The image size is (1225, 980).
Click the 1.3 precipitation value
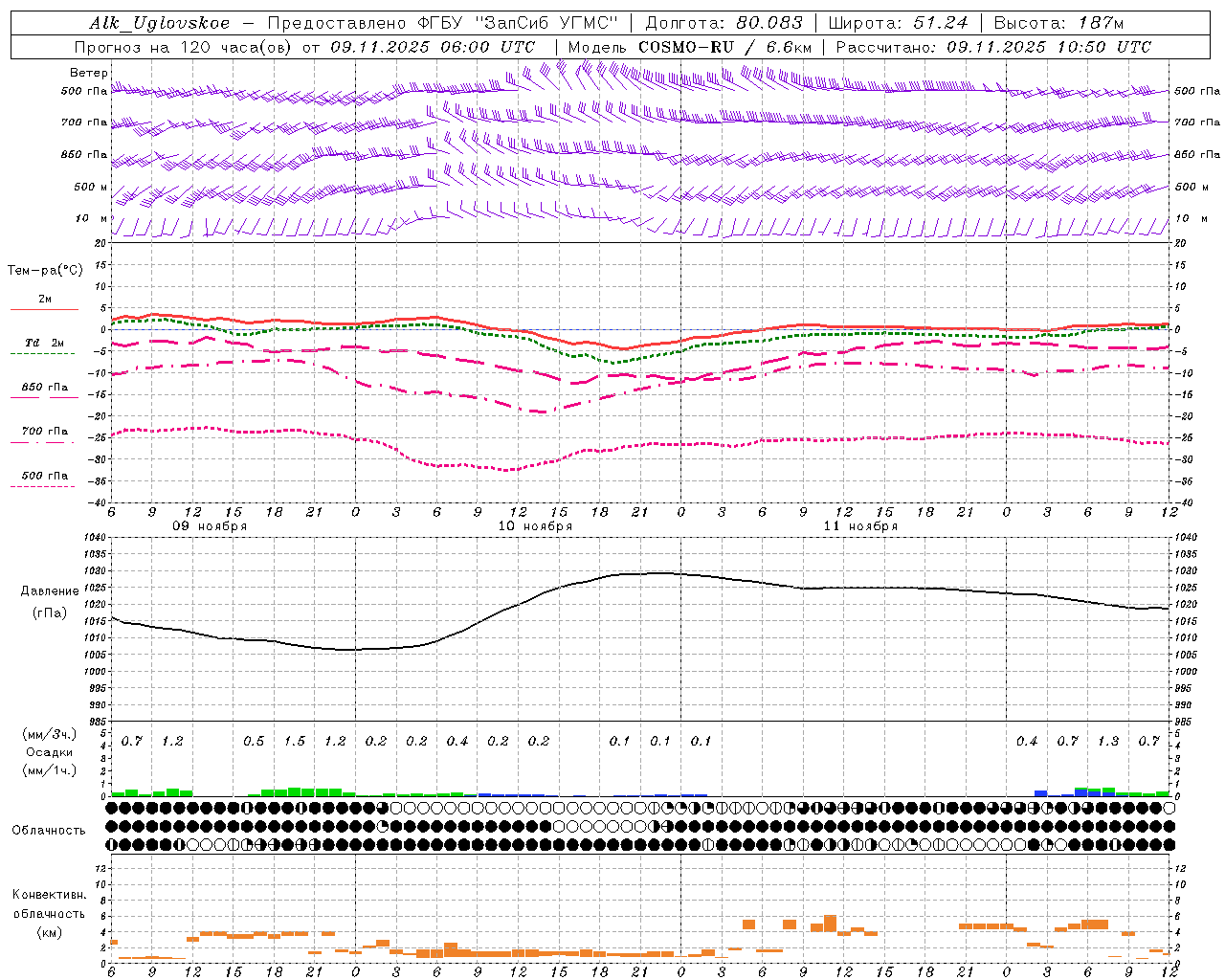click(1108, 742)
